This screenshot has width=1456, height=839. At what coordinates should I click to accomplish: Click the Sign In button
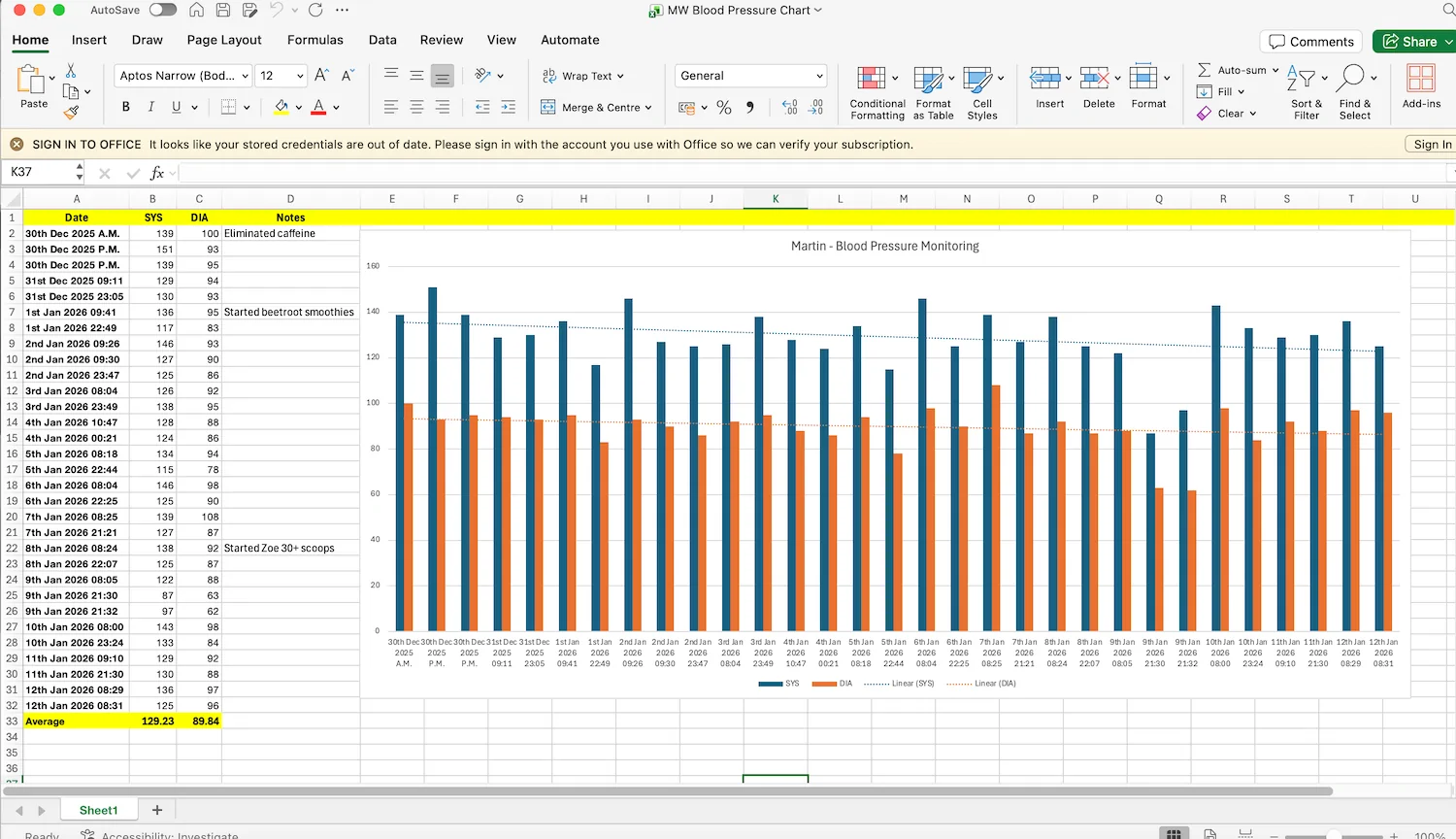click(x=1432, y=145)
